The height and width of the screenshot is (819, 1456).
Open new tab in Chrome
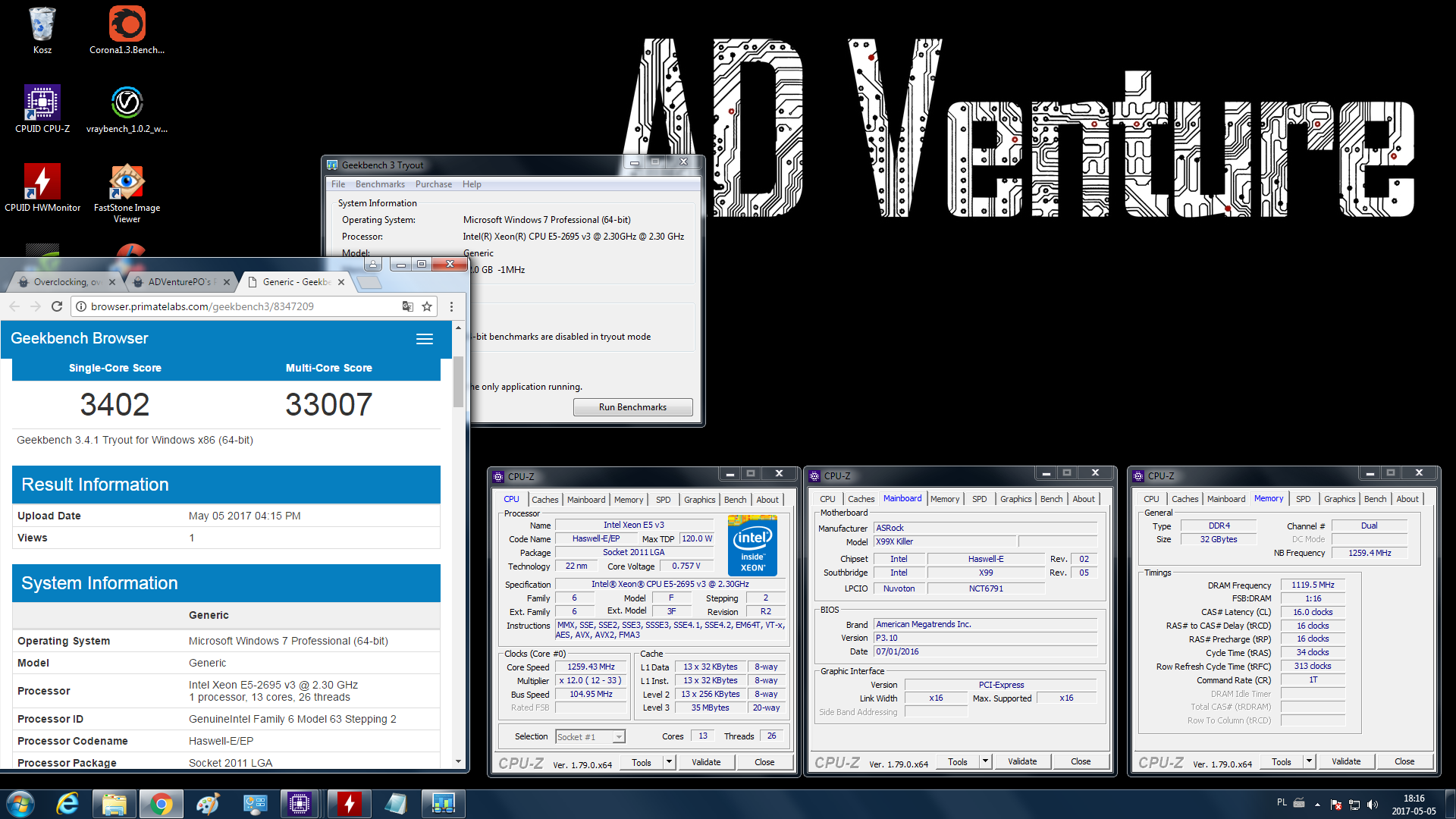369,282
